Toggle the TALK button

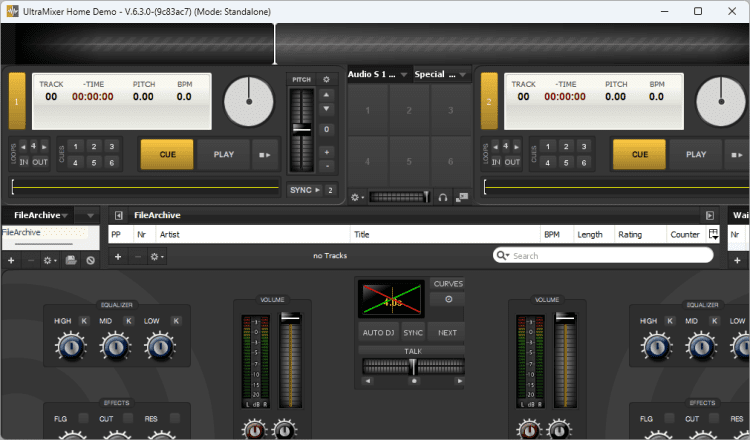(x=412, y=351)
